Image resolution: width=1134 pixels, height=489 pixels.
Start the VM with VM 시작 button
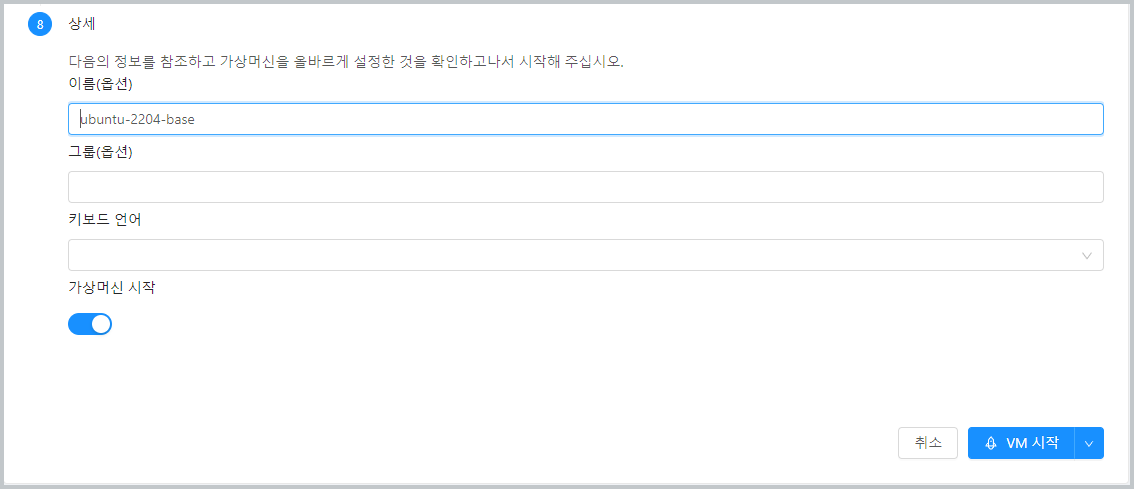1022,443
